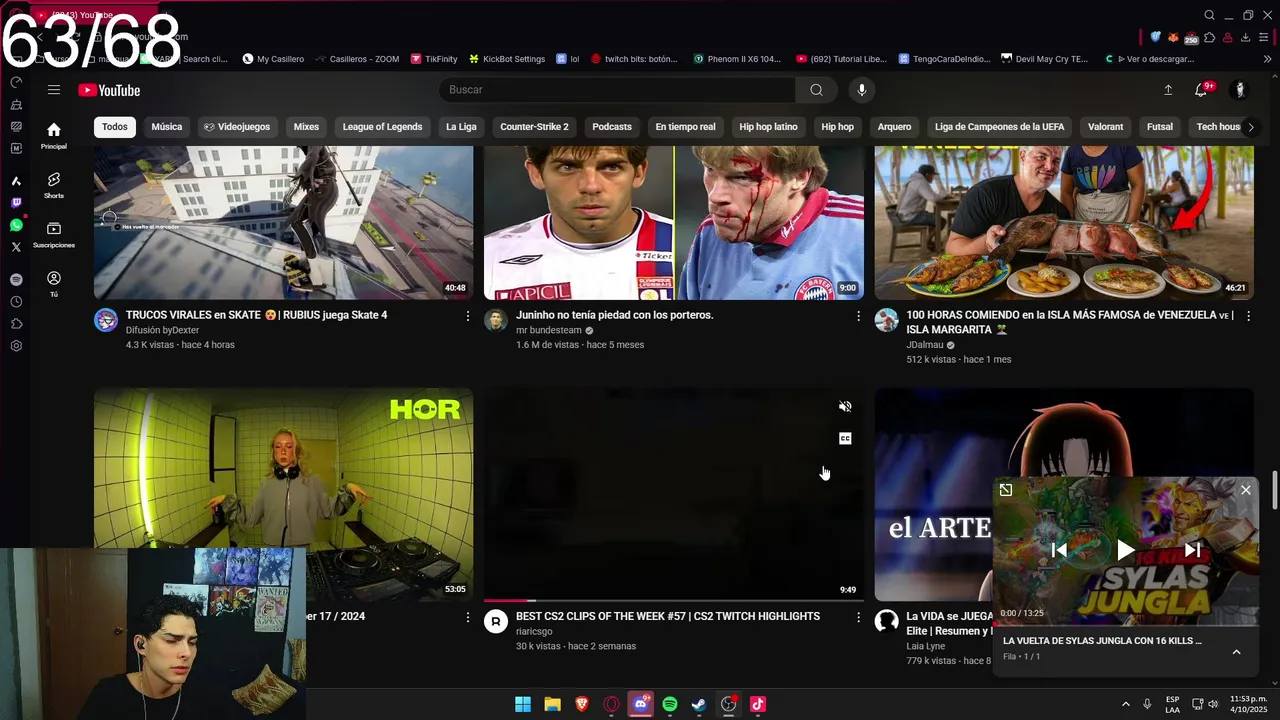This screenshot has width=1280, height=720.
Task: Open Discord from the Windows taskbar
Action: point(641,704)
